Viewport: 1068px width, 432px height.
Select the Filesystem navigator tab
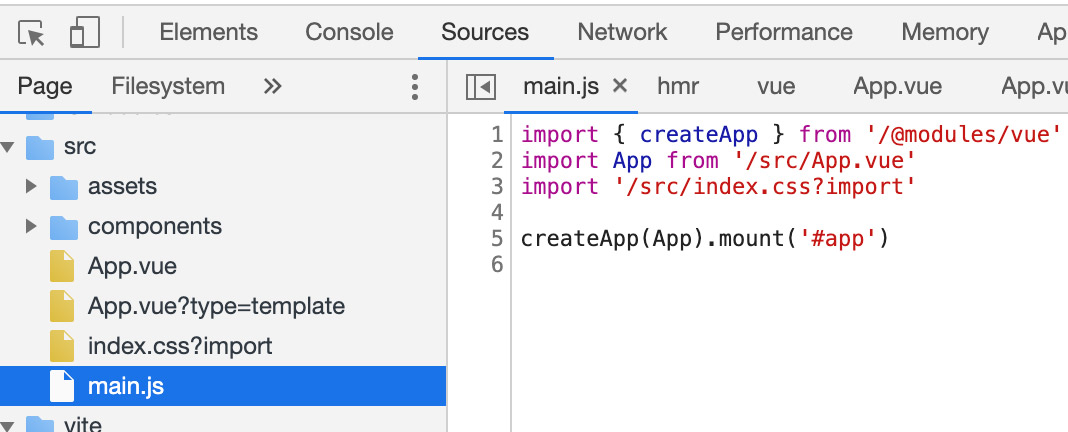(168, 86)
